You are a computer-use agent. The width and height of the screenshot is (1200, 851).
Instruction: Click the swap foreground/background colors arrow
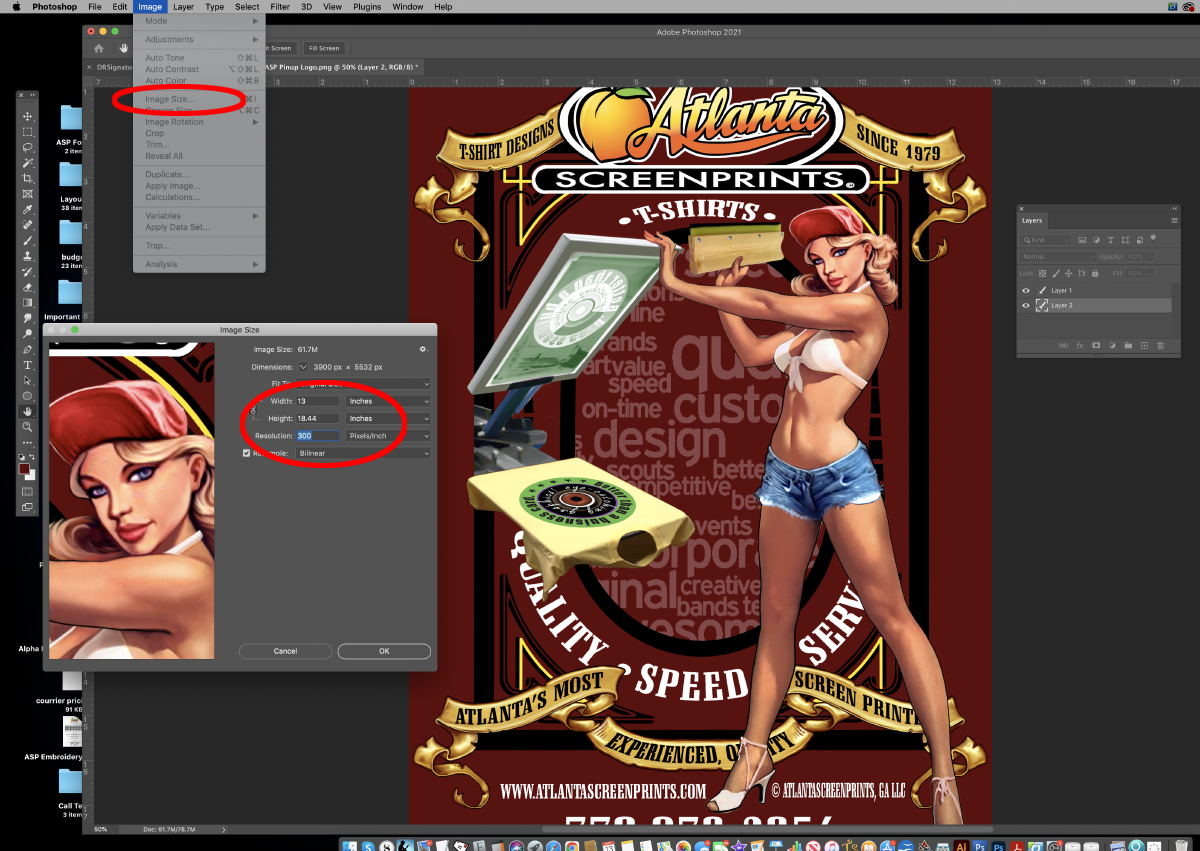click(33, 459)
